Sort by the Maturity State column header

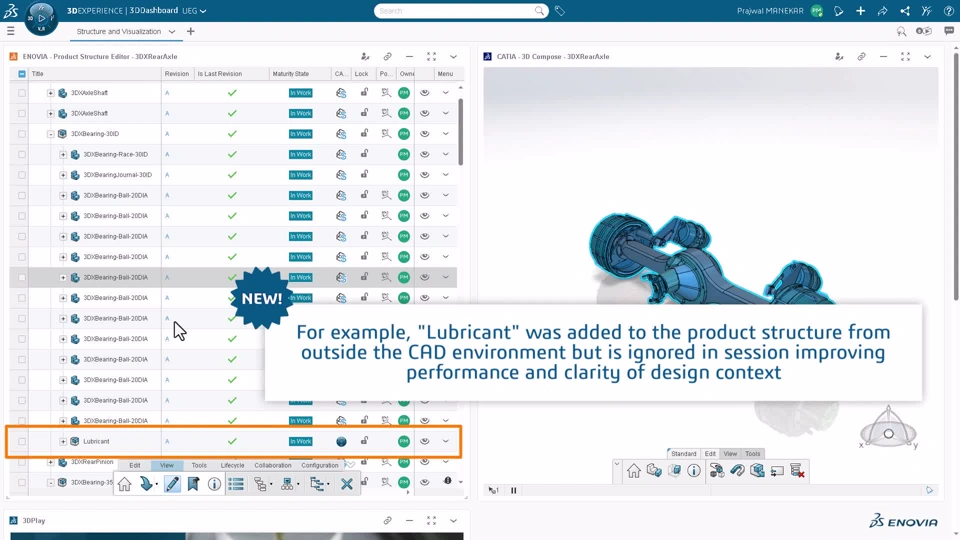tap(291, 73)
